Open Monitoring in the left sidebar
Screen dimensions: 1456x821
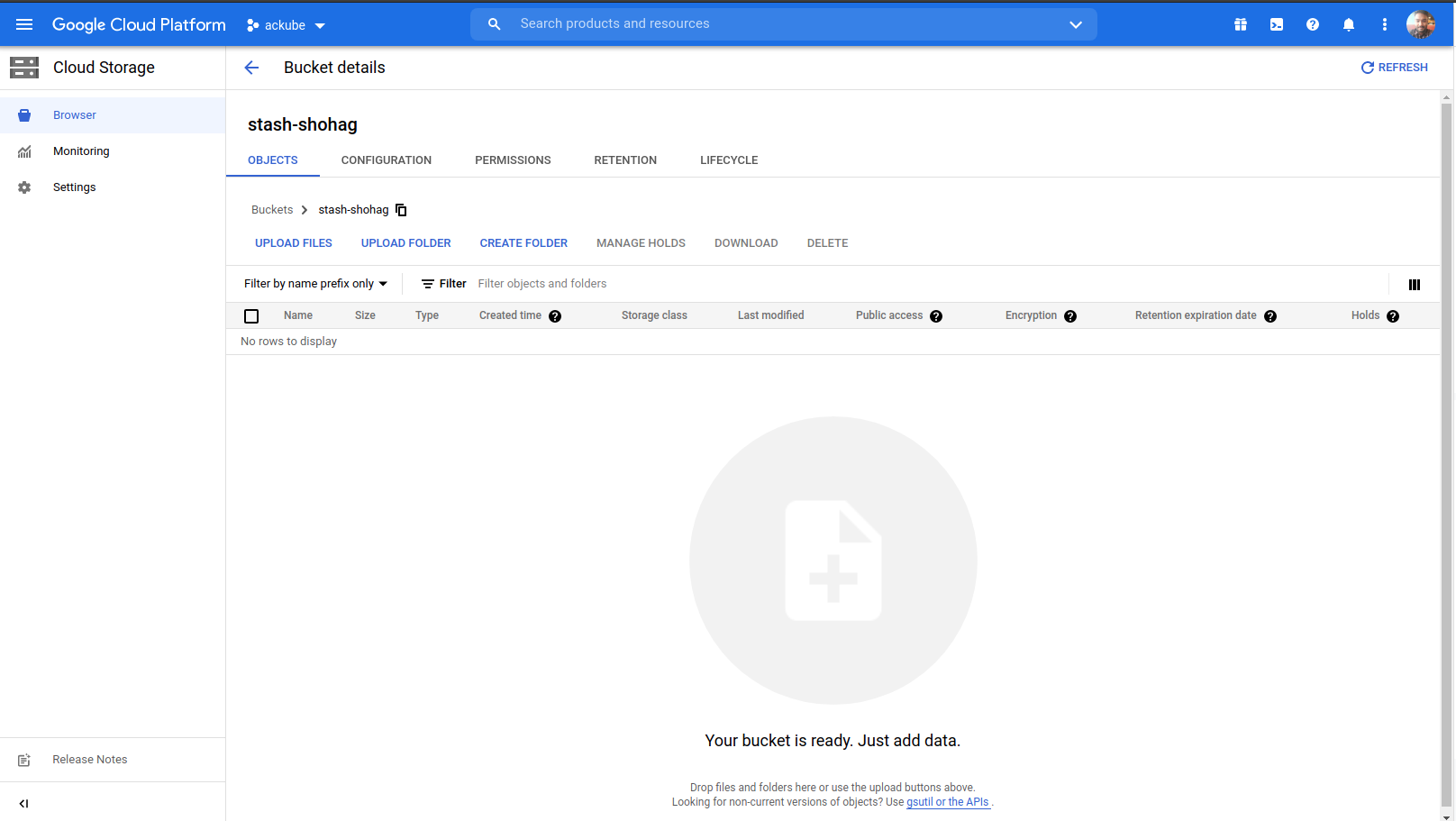pos(81,151)
